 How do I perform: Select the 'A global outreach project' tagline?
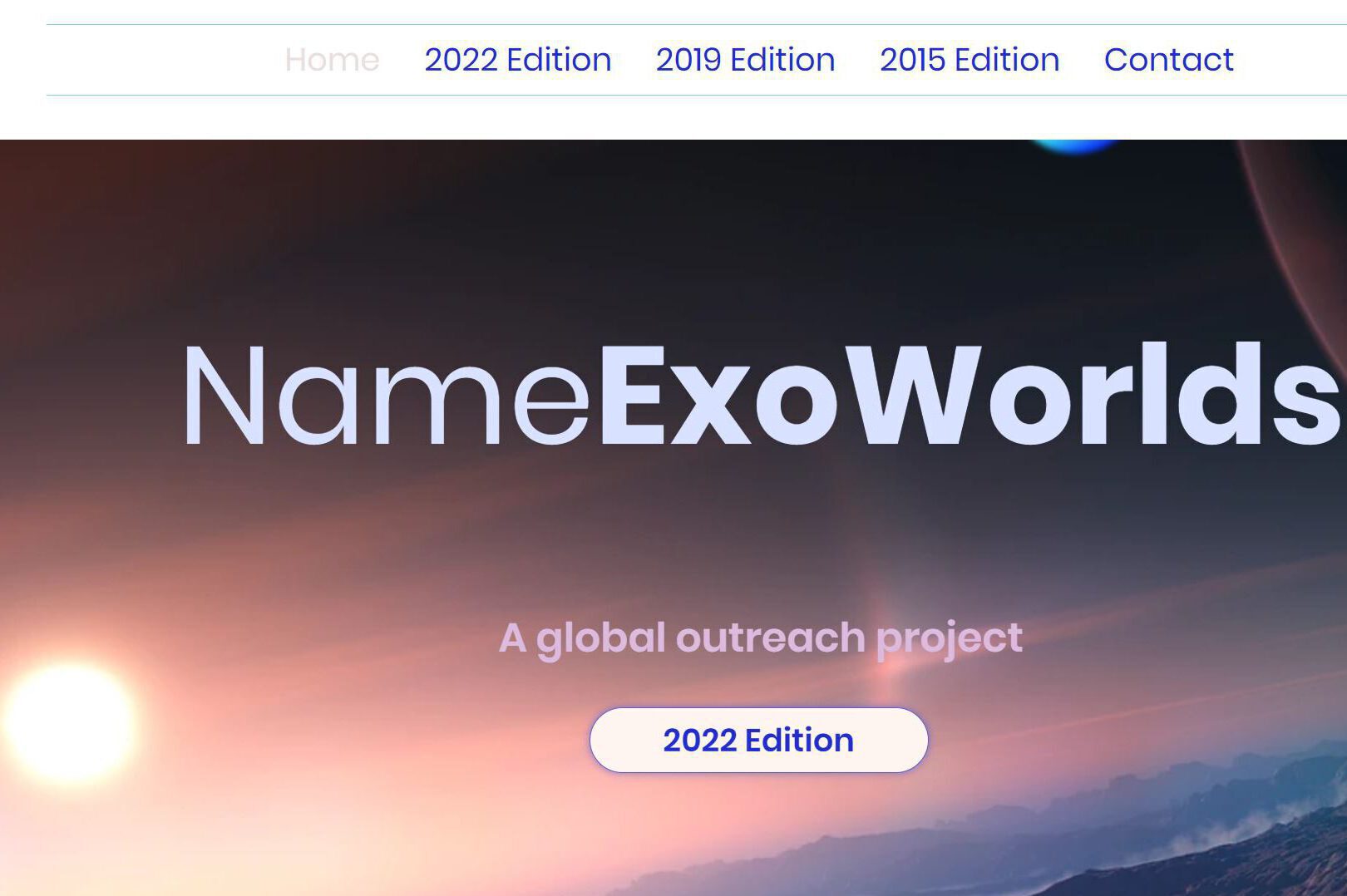757,638
